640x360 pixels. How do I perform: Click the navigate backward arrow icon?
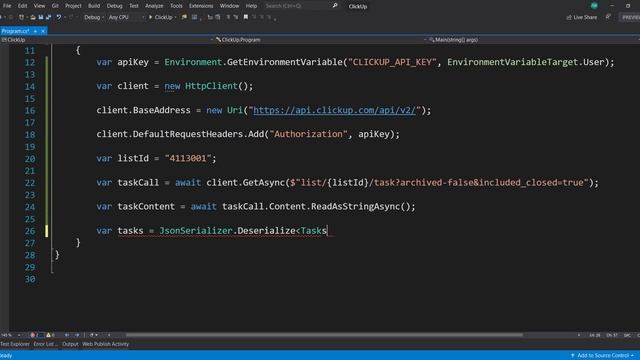click(67, 335)
